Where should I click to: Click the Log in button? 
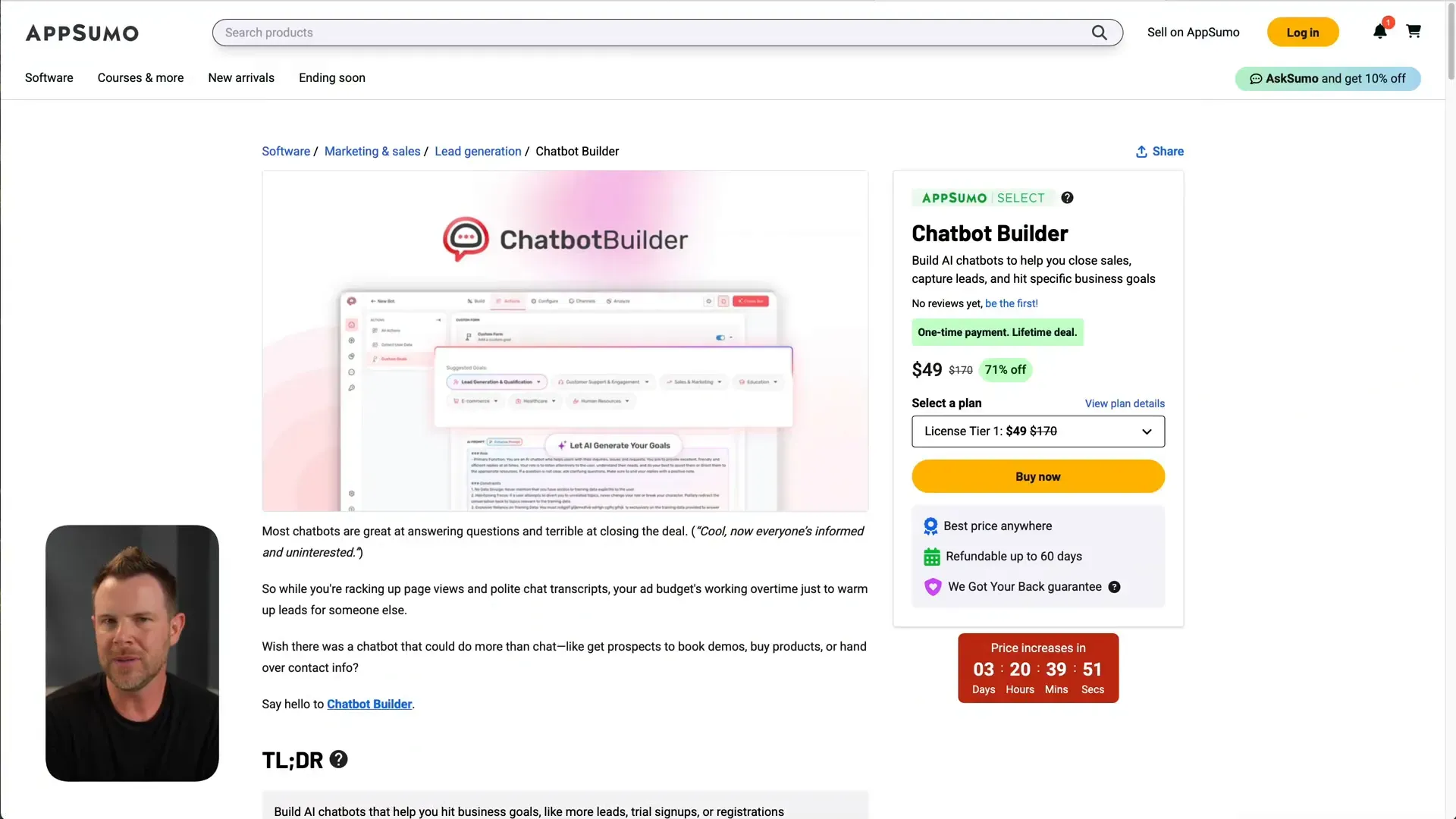[1303, 33]
